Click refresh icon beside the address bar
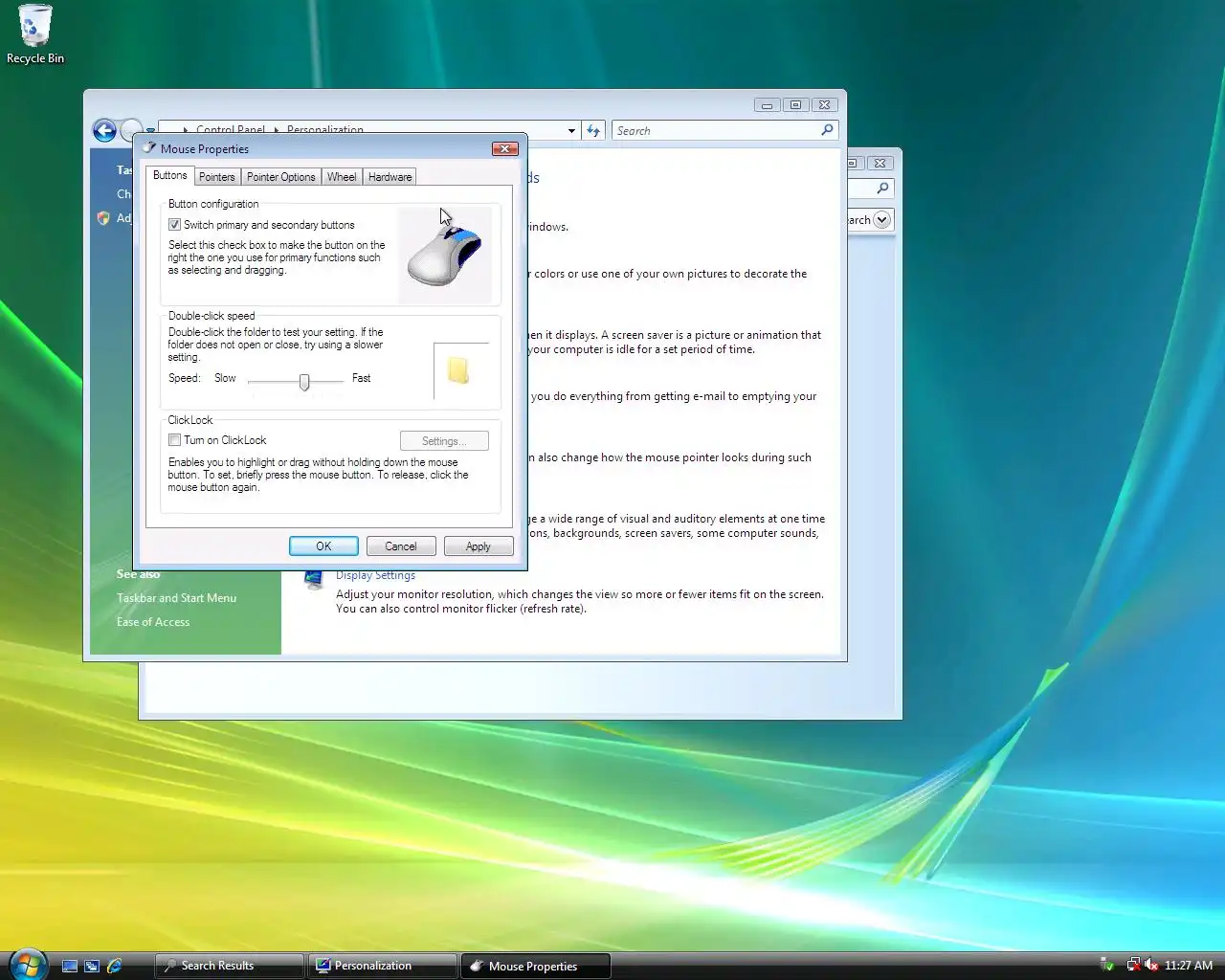The height and width of the screenshot is (980, 1225). tap(593, 130)
